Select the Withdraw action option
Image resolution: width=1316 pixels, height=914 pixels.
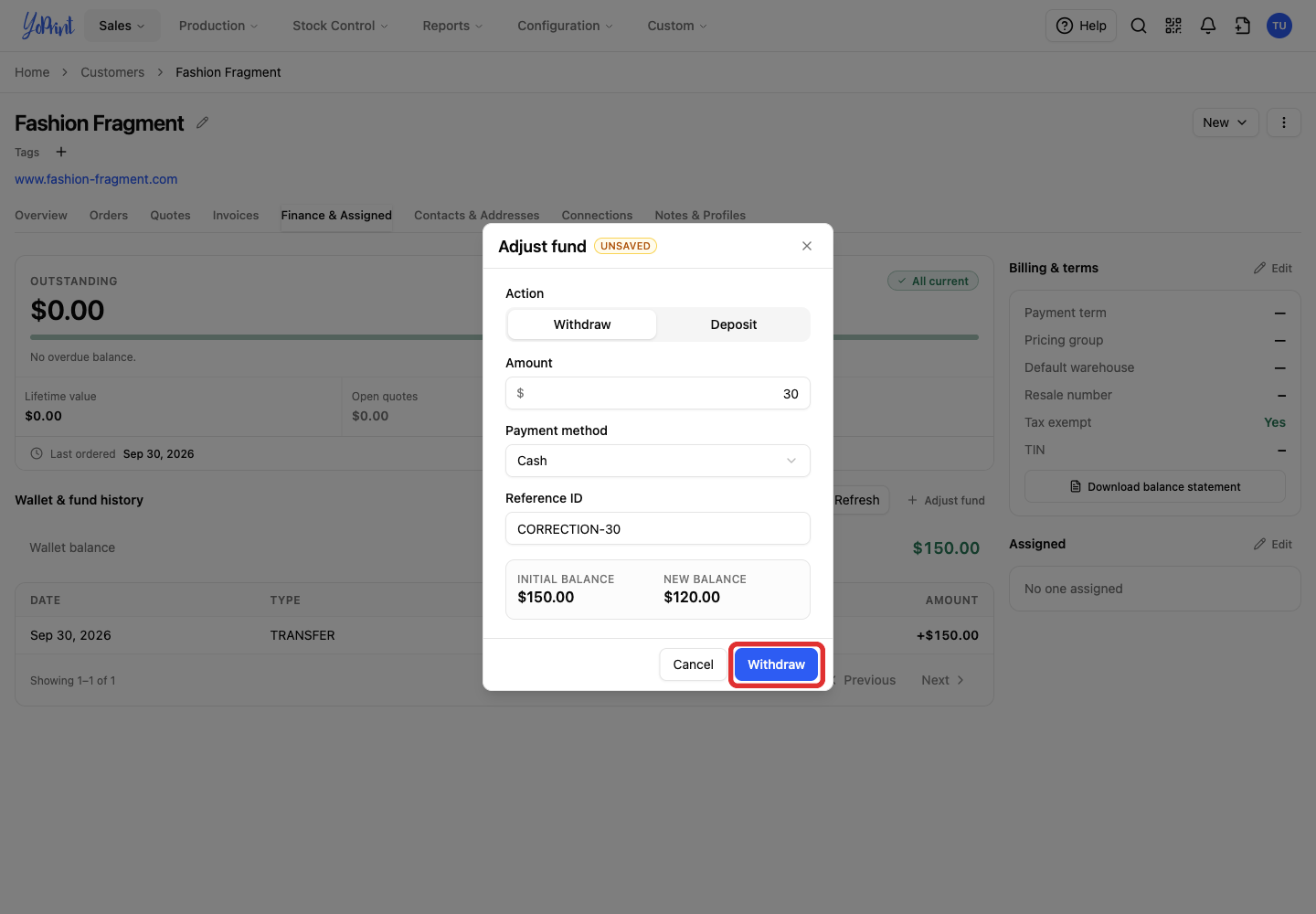coord(582,324)
